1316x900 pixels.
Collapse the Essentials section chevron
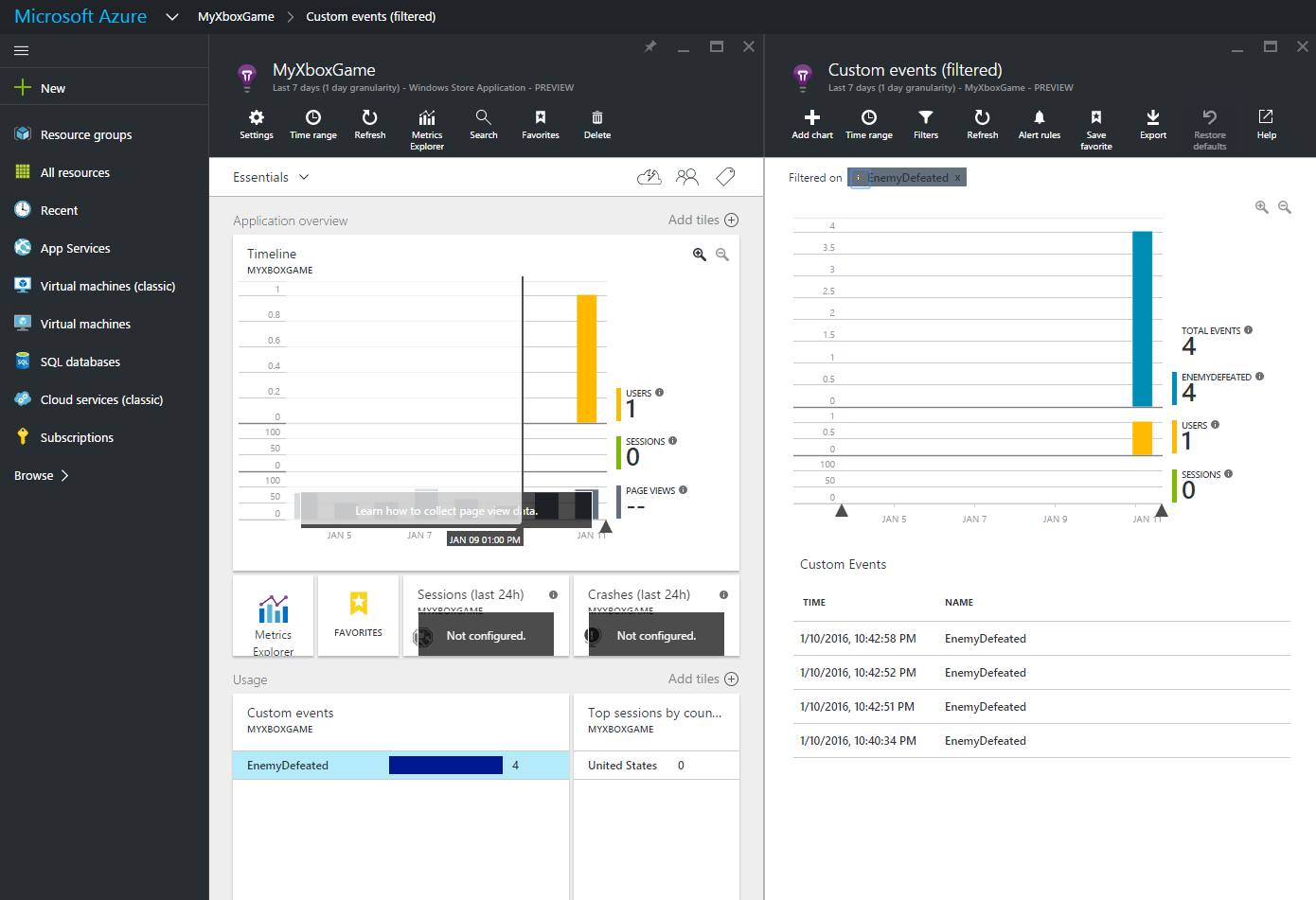(x=304, y=177)
